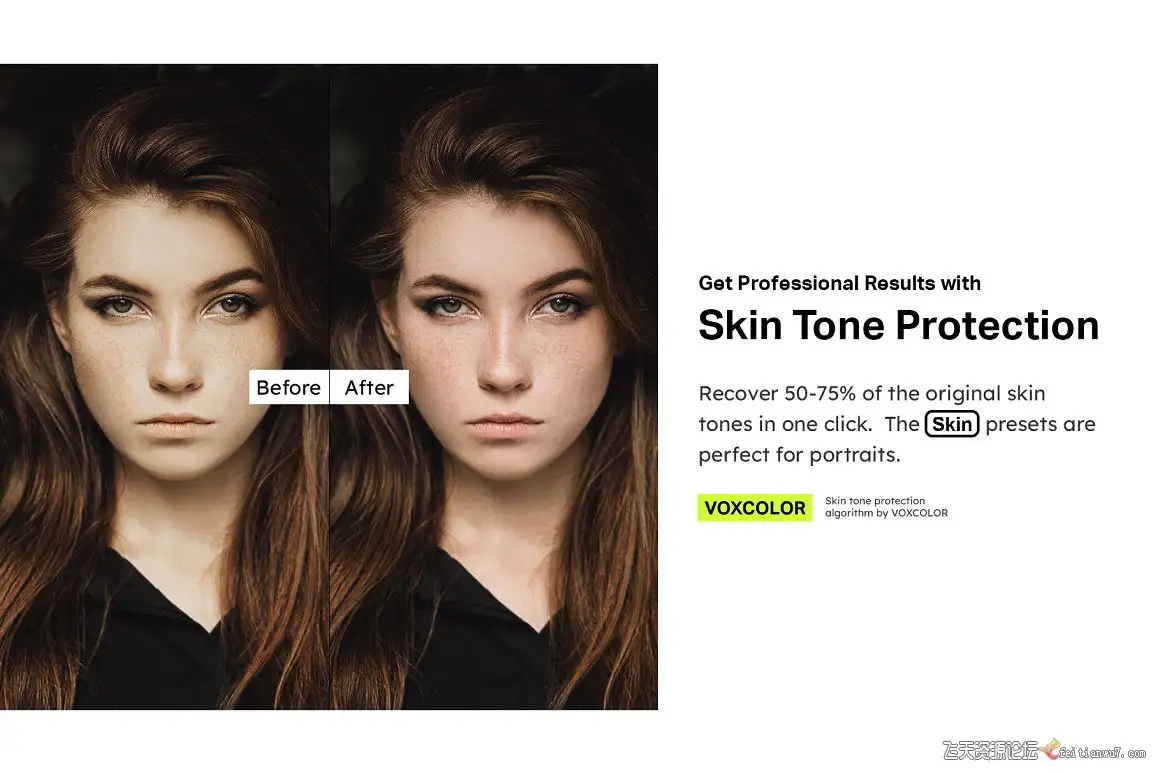The width and height of the screenshot is (1160, 774).
Task: Click the After label
Action: (369, 387)
